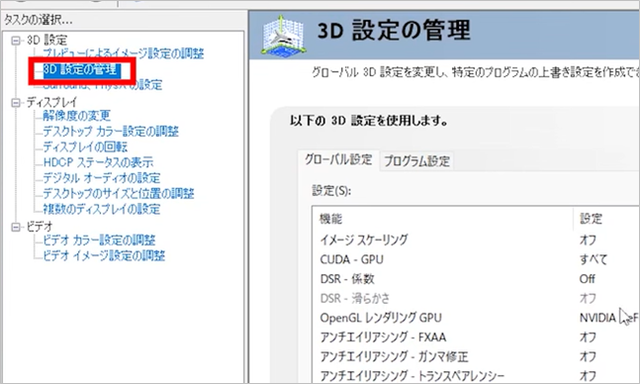Open プレビューによるイメージ設定の調整
This screenshot has height=384, width=640.
[123, 53]
